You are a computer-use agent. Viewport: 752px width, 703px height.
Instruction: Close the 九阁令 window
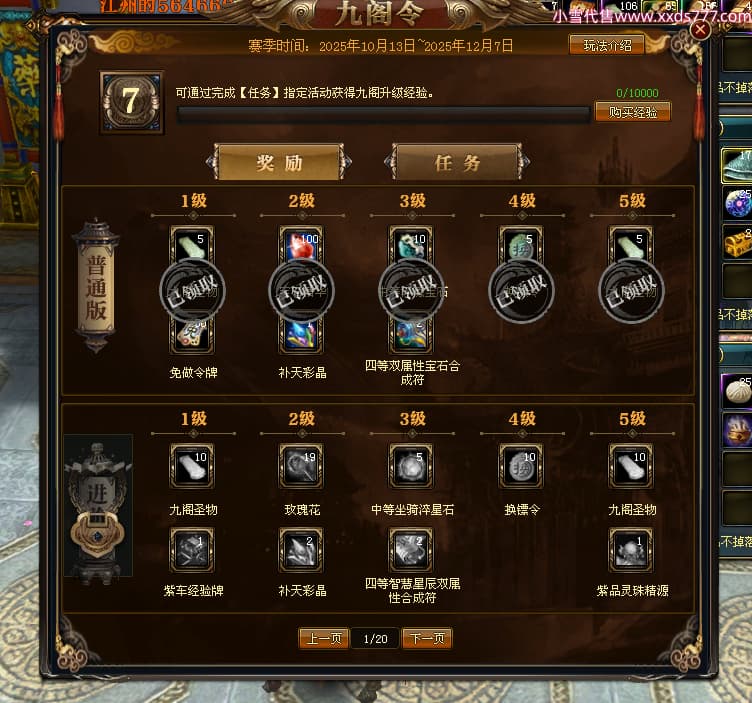tap(700, 30)
